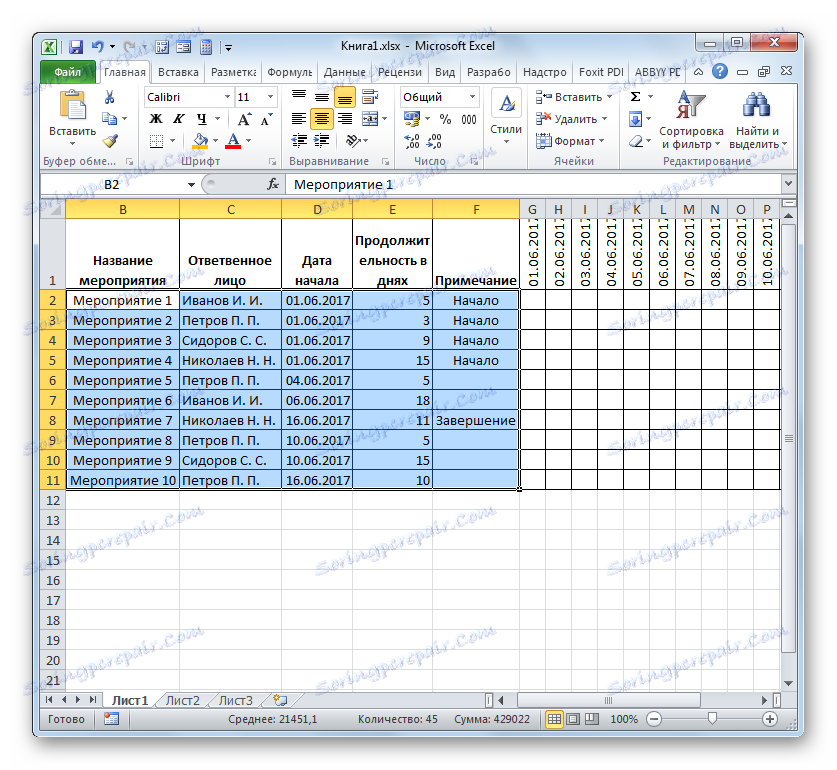Insert a new worksheet tab
This screenshot has height=770, width=837.
click(280, 700)
